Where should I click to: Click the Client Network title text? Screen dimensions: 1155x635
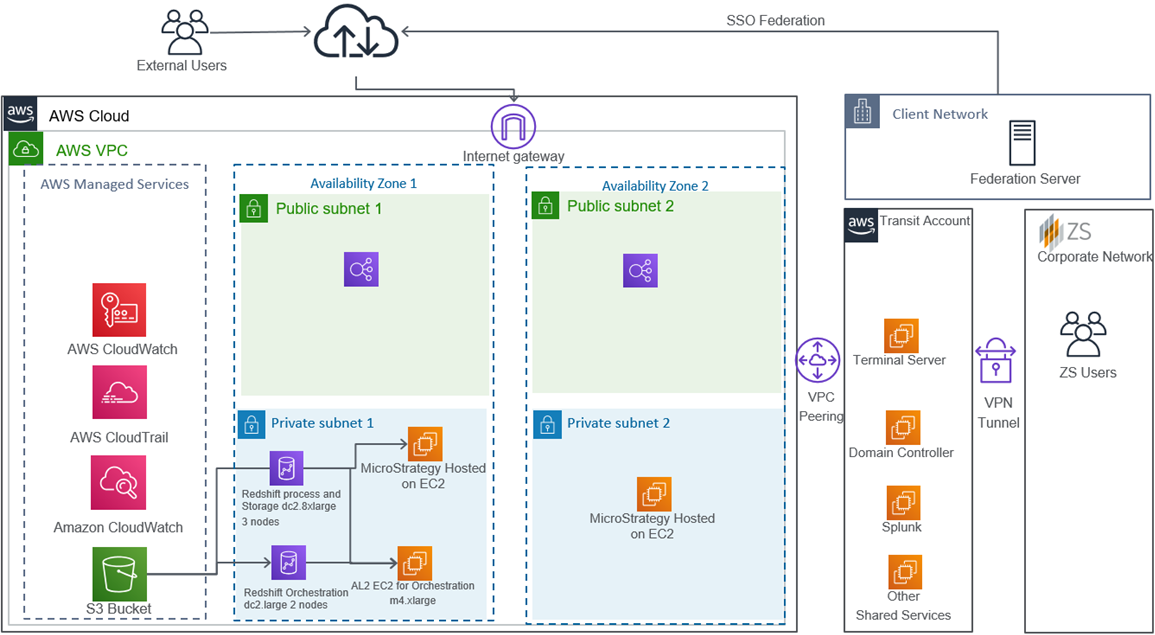pyautogui.click(x=940, y=114)
